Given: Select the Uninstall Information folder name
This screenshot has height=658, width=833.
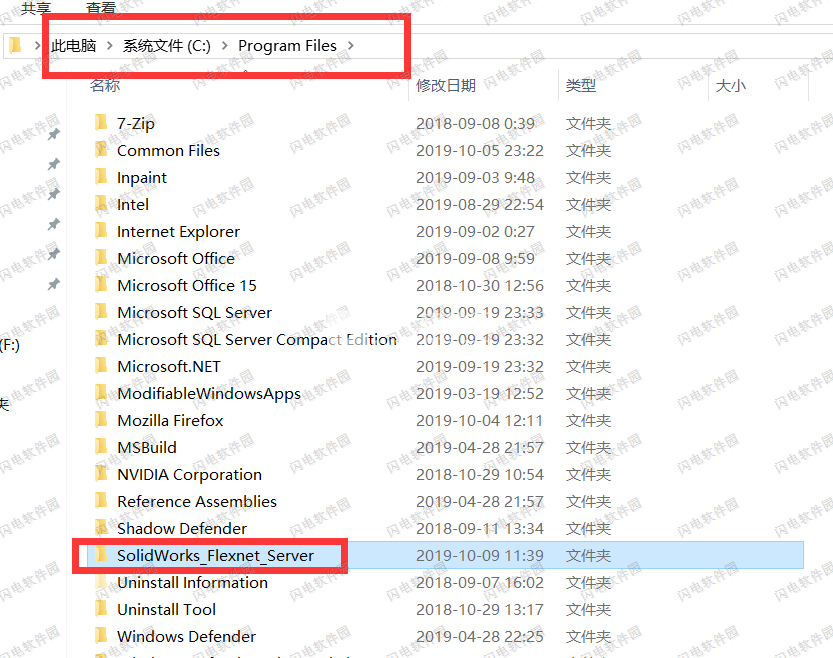Looking at the screenshot, I should (192, 582).
